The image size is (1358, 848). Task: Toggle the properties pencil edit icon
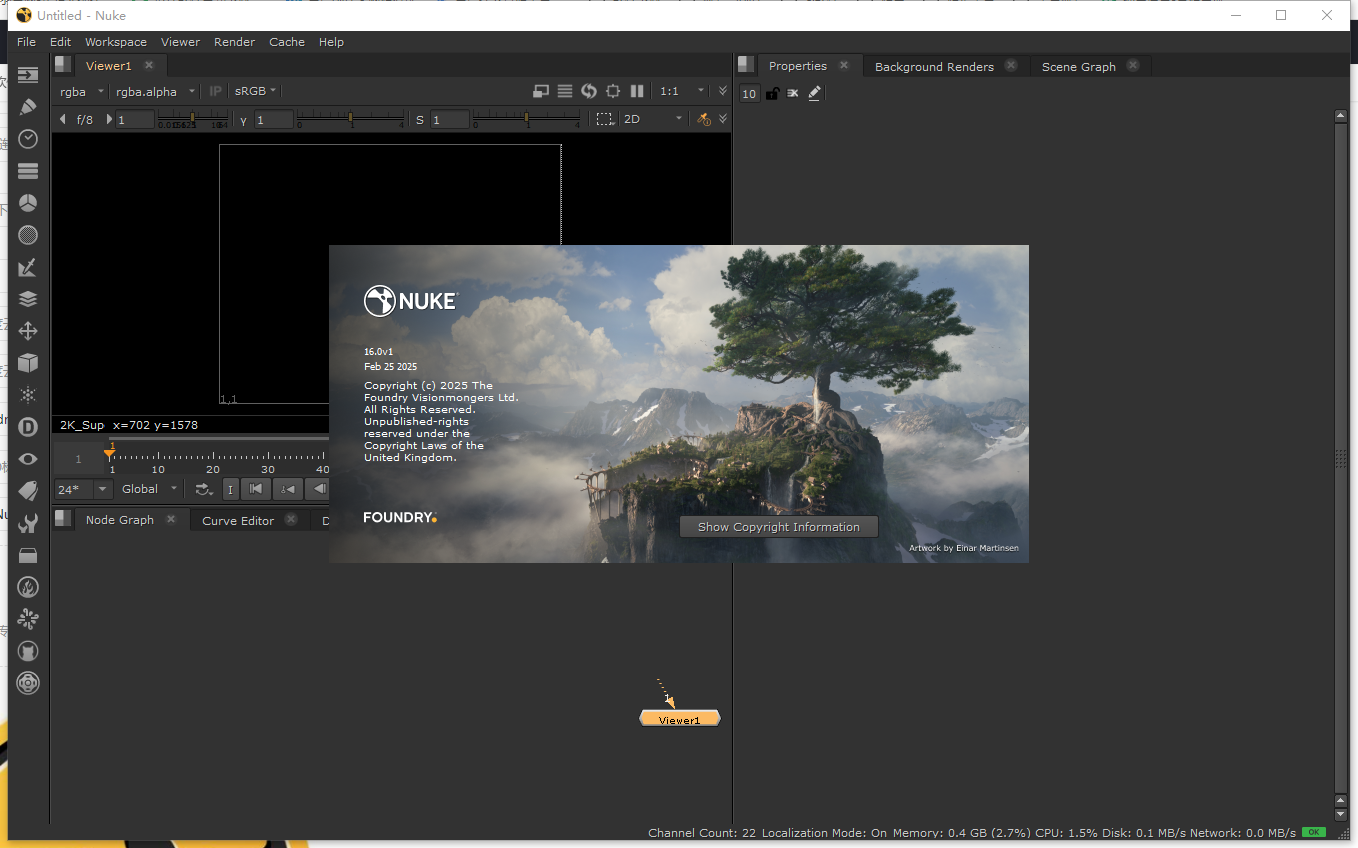pyautogui.click(x=814, y=93)
